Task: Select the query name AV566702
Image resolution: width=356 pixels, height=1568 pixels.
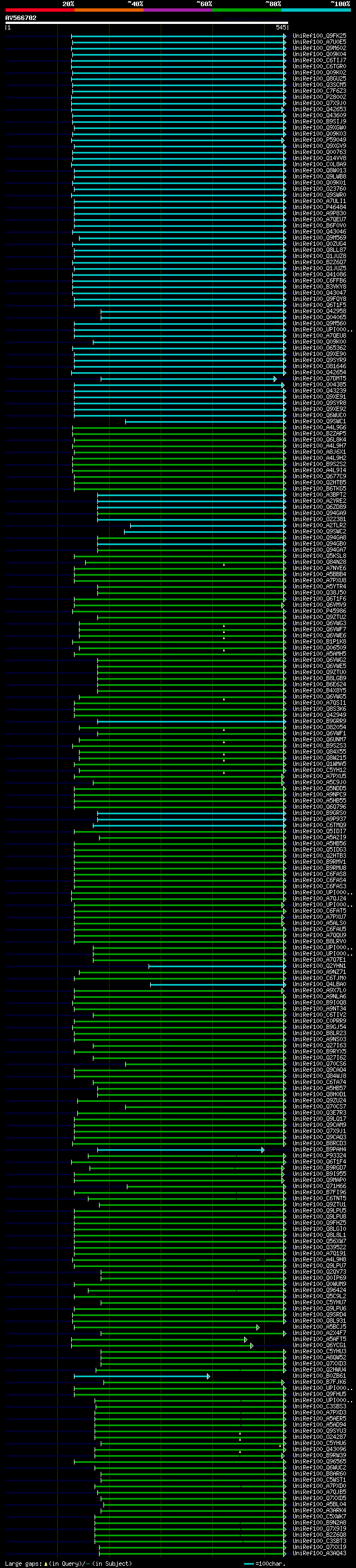Action: tap(21, 18)
